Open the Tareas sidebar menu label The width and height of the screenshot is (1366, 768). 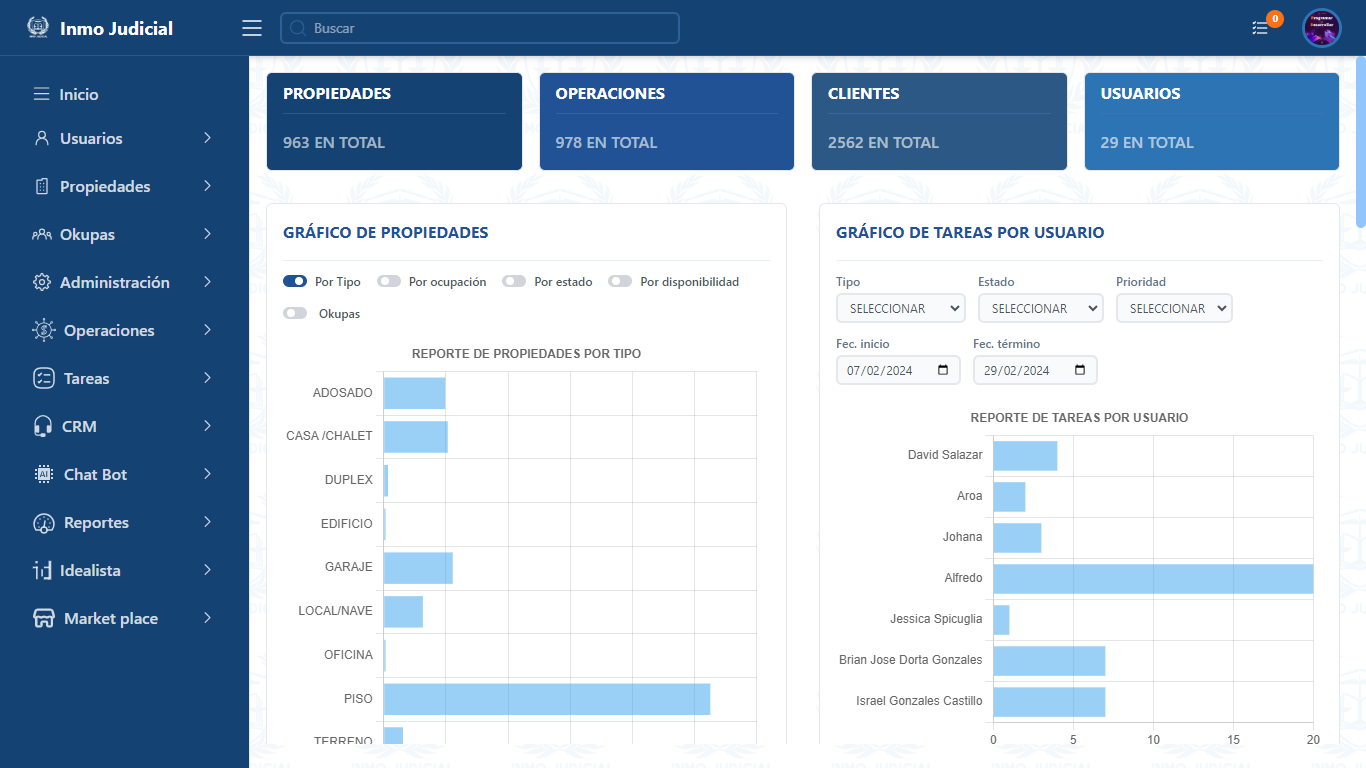point(87,378)
